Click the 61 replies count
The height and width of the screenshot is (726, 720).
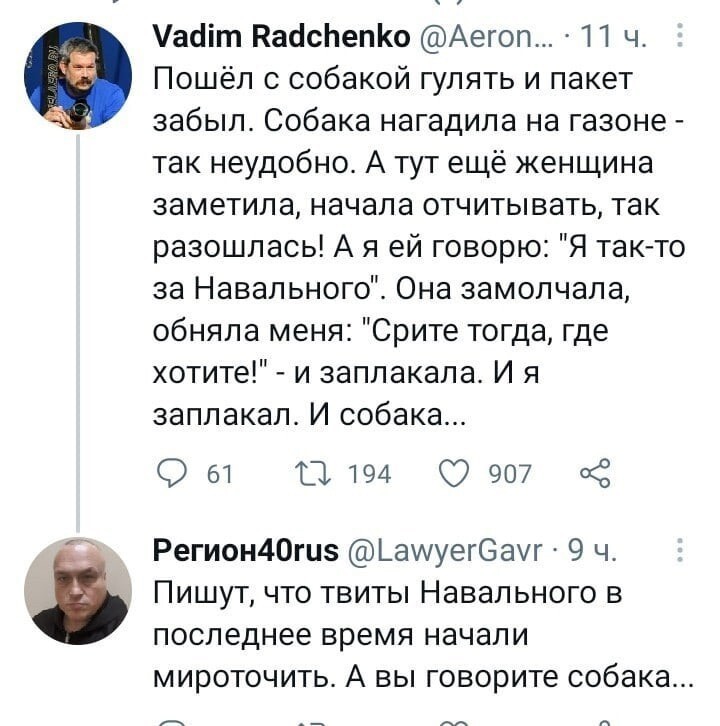pyautogui.click(x=219, y=474)
